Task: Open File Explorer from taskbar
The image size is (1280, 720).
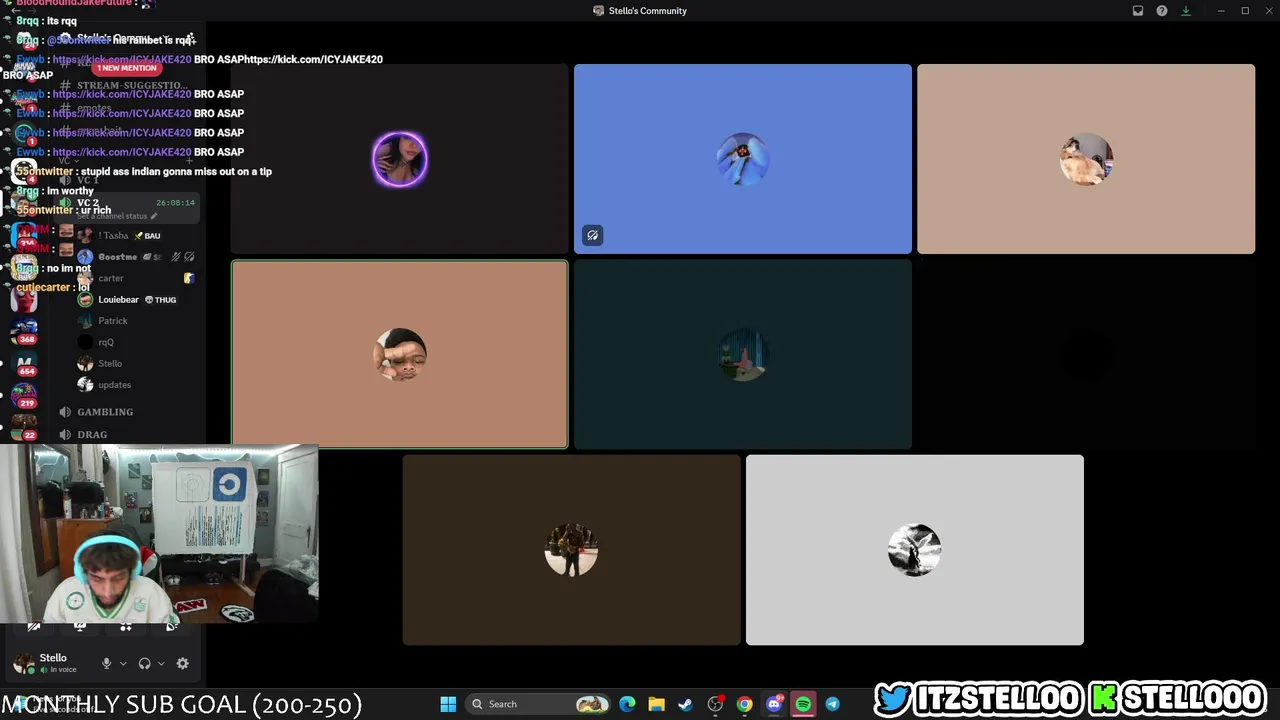Action: 656,704
